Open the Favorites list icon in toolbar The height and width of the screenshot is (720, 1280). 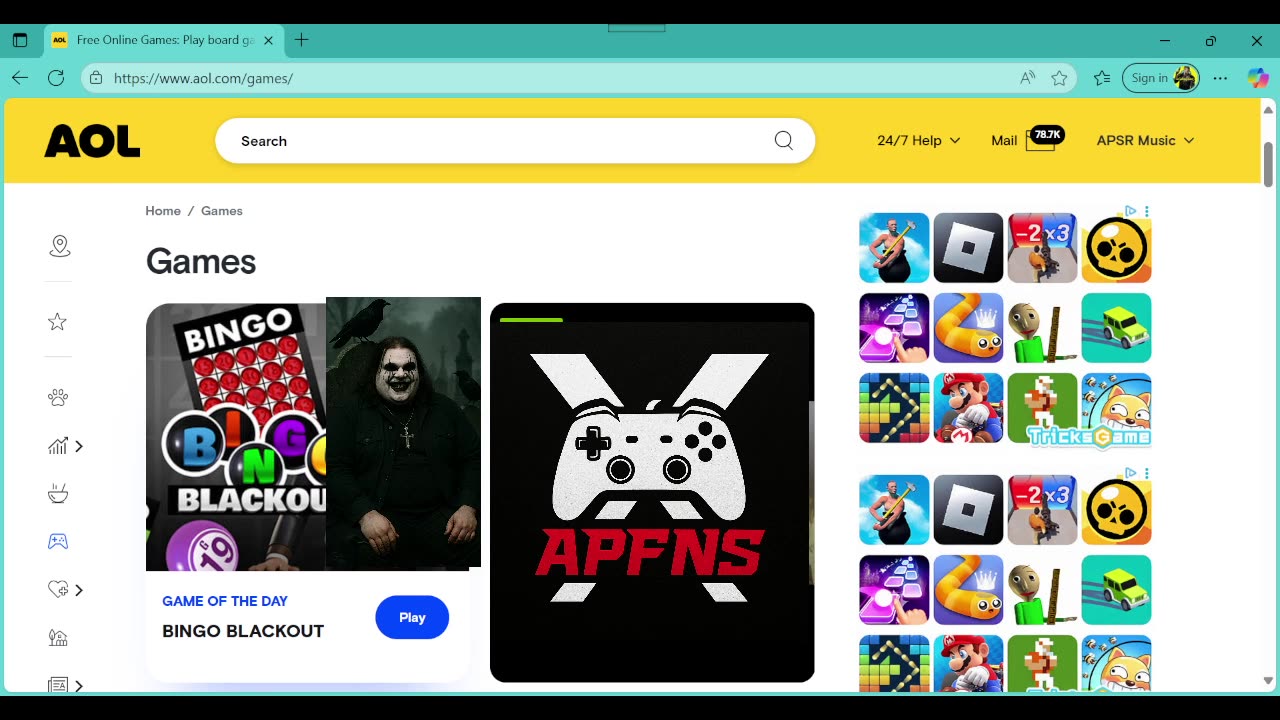(1102, 78)
